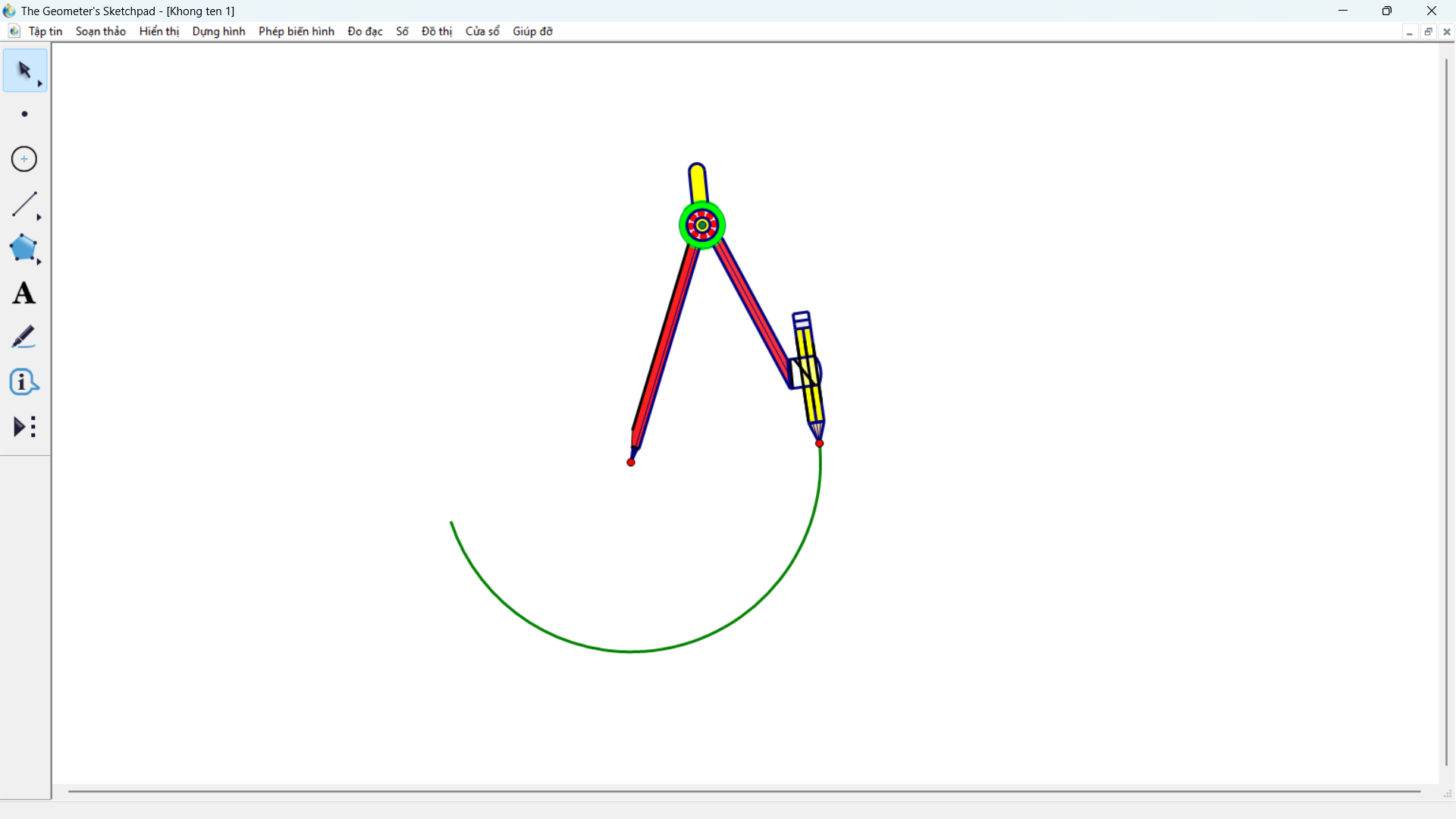Select the Selection Arrow tool
Screen dimensions: 1456x819
pyautogui.click(x=24, y=70)
